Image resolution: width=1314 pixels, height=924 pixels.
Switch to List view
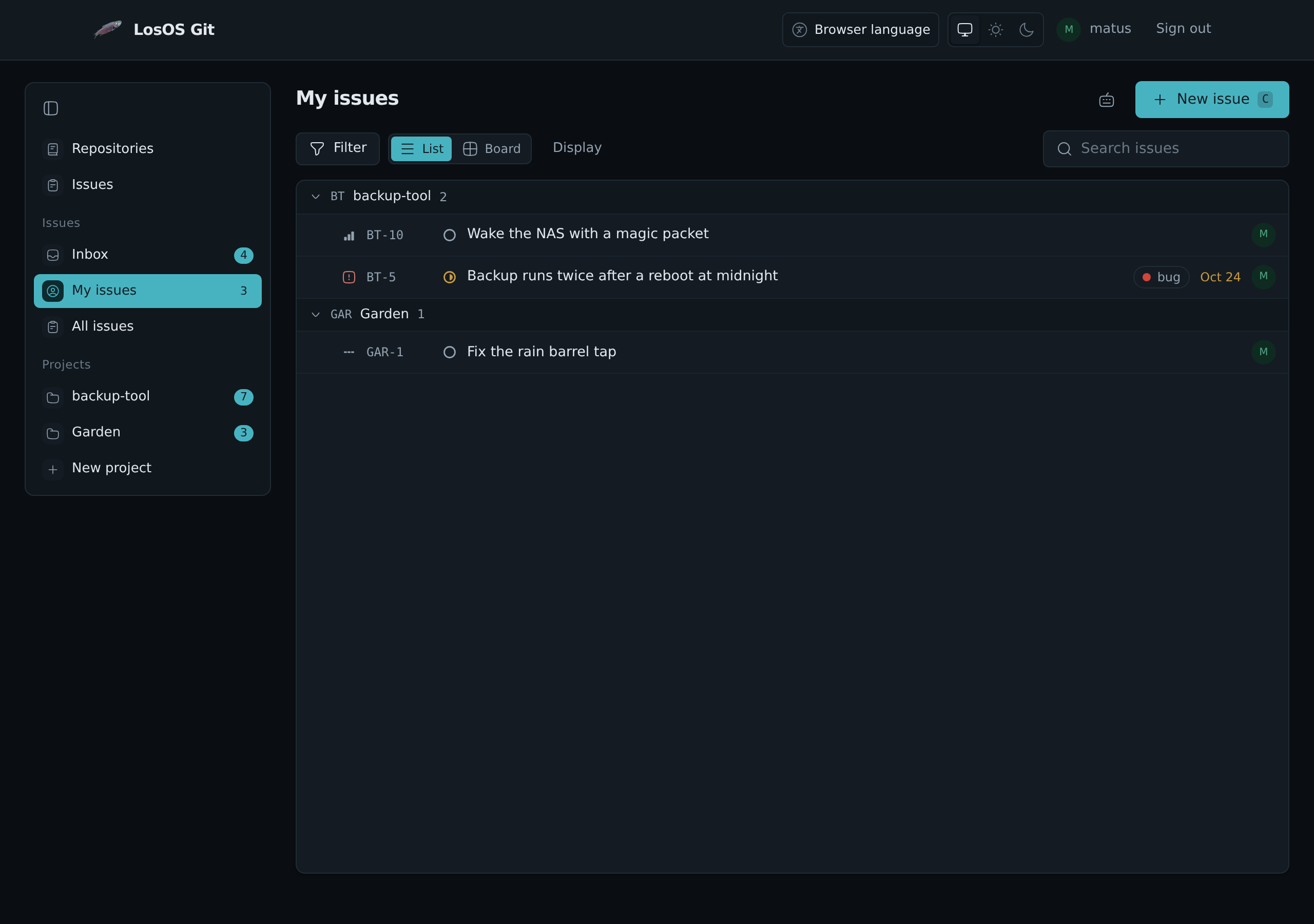click(x=421, y=149)
